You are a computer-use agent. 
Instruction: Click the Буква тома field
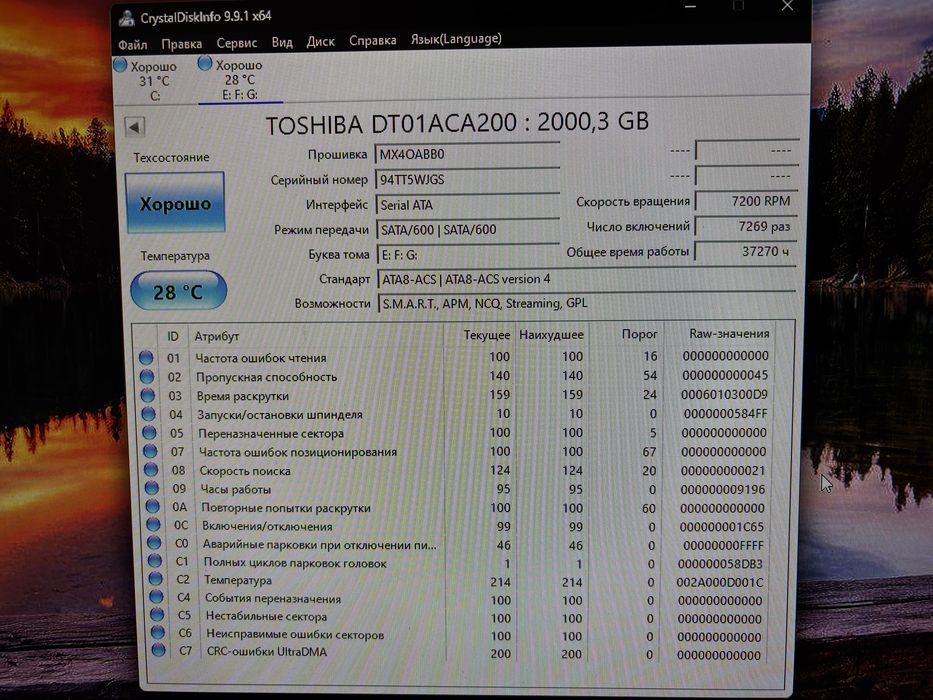(x=469, y=254)
